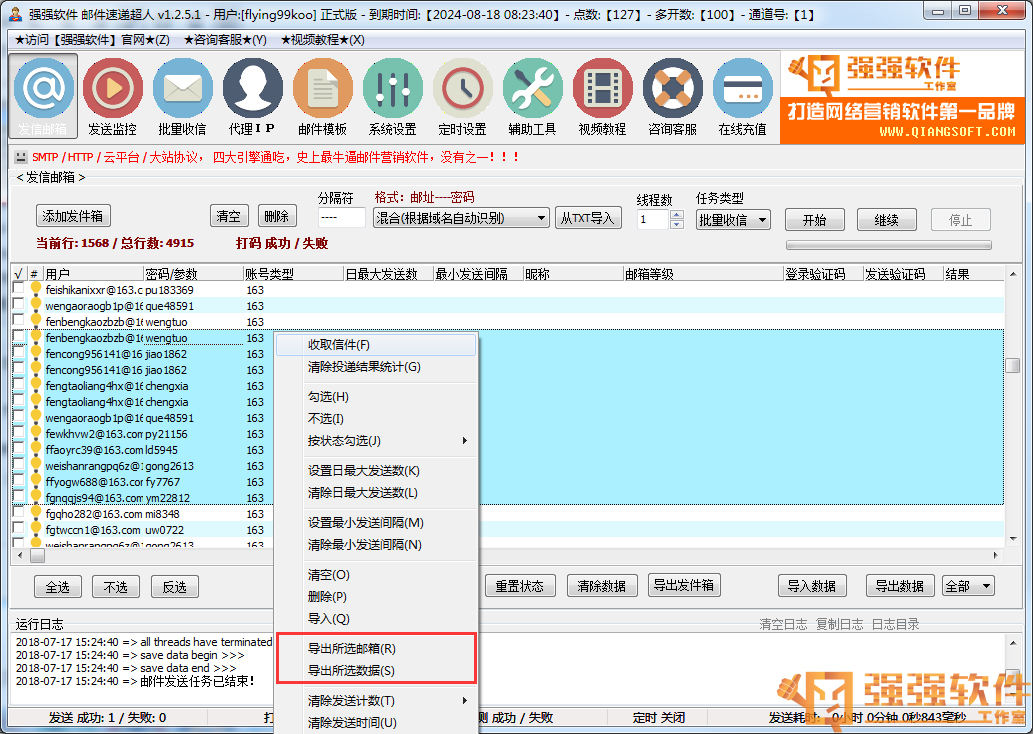Screen dimensions: 1033x734
Task: Choose 删除(P) in the context menu
Action: pos(376,596)
